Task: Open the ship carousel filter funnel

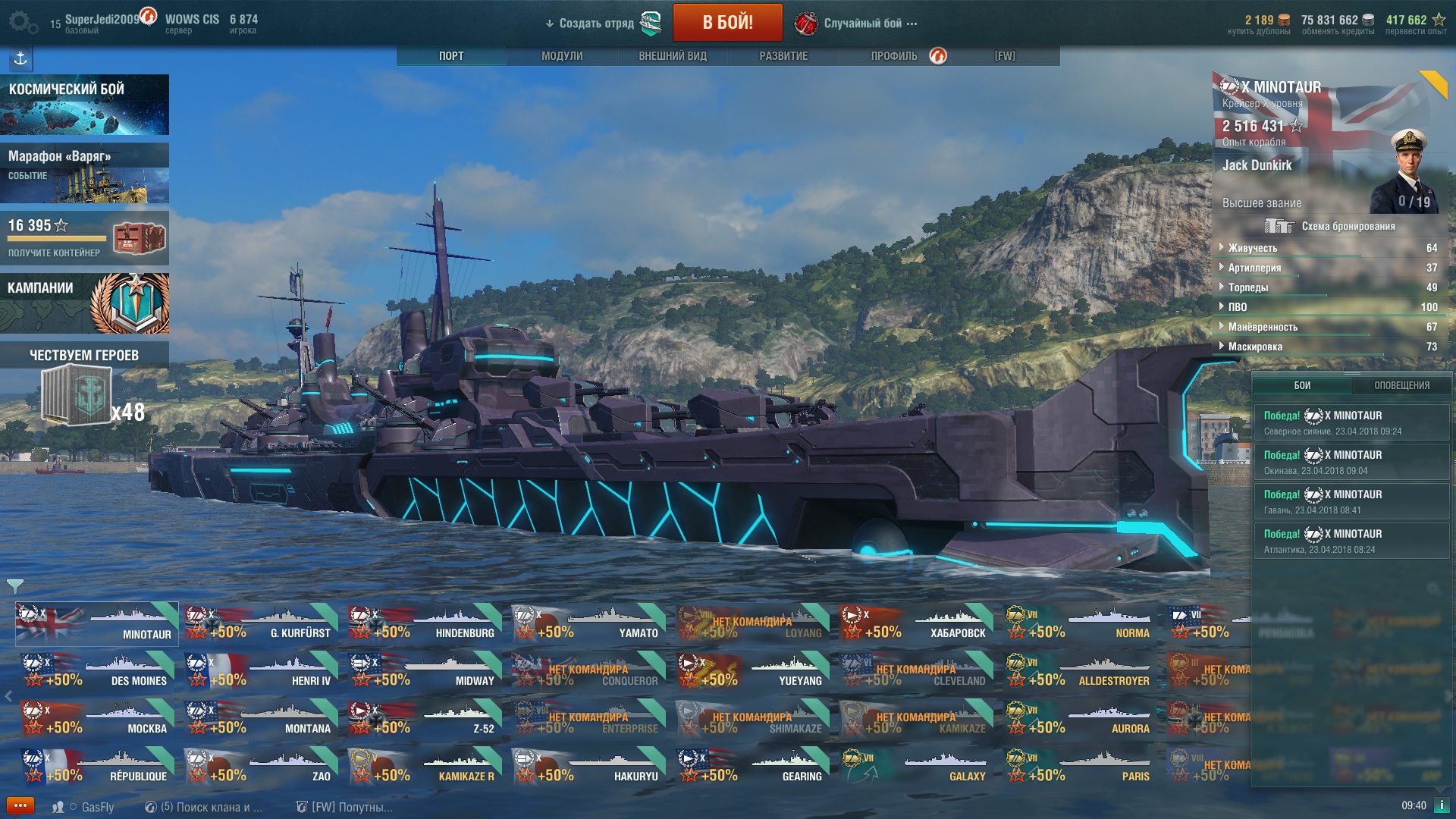Action: click(14, 585)
